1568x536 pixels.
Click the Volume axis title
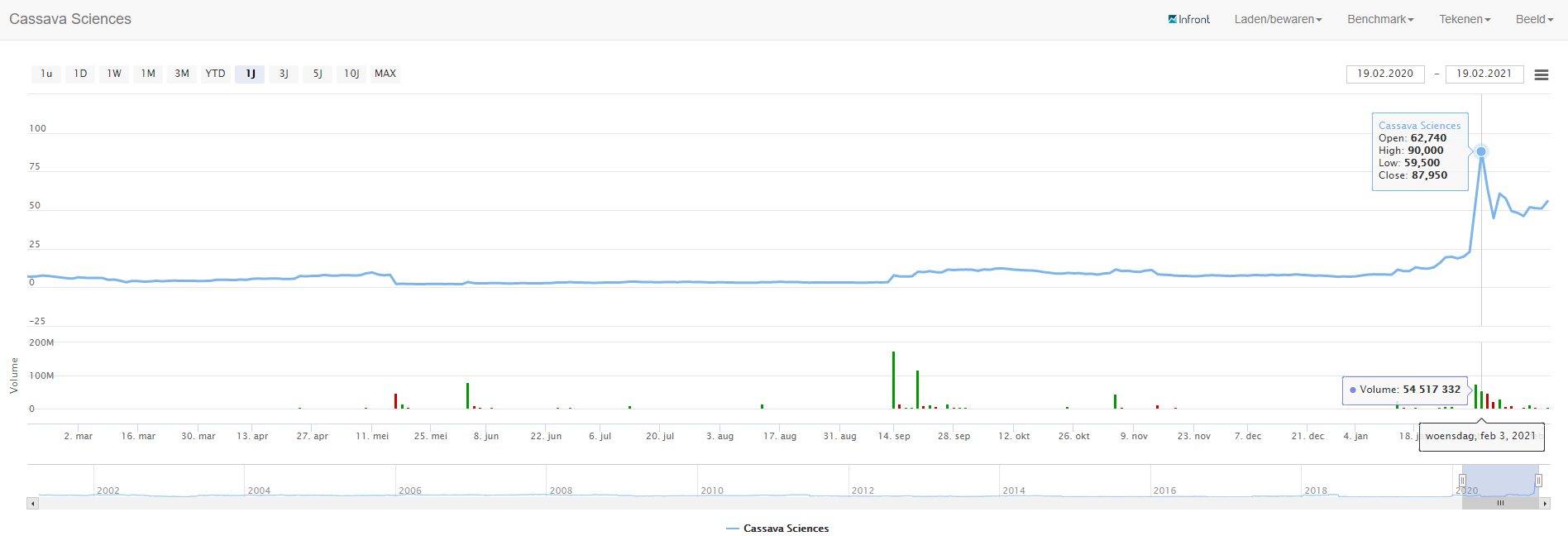point(14,376)
